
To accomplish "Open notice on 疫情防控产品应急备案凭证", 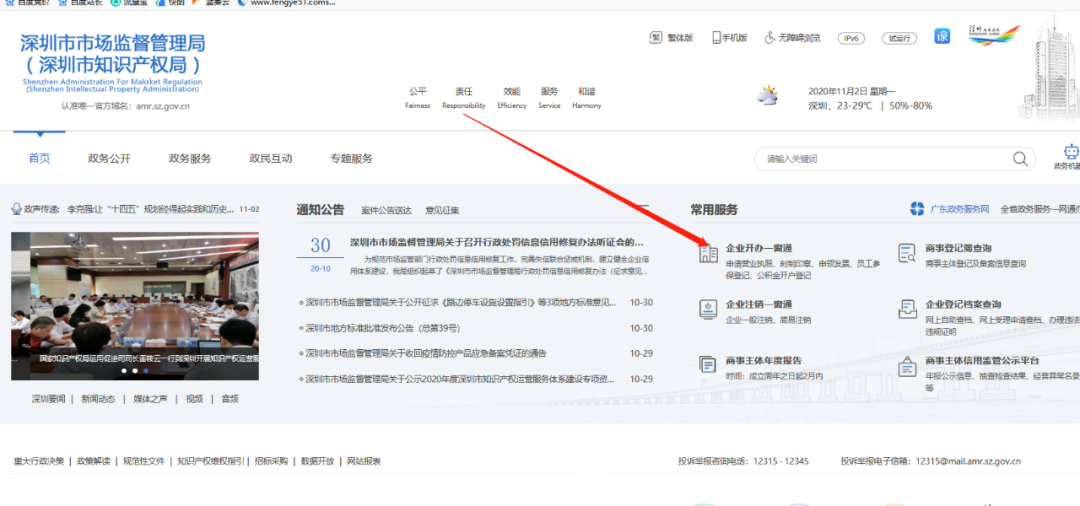I will point(426,353).
